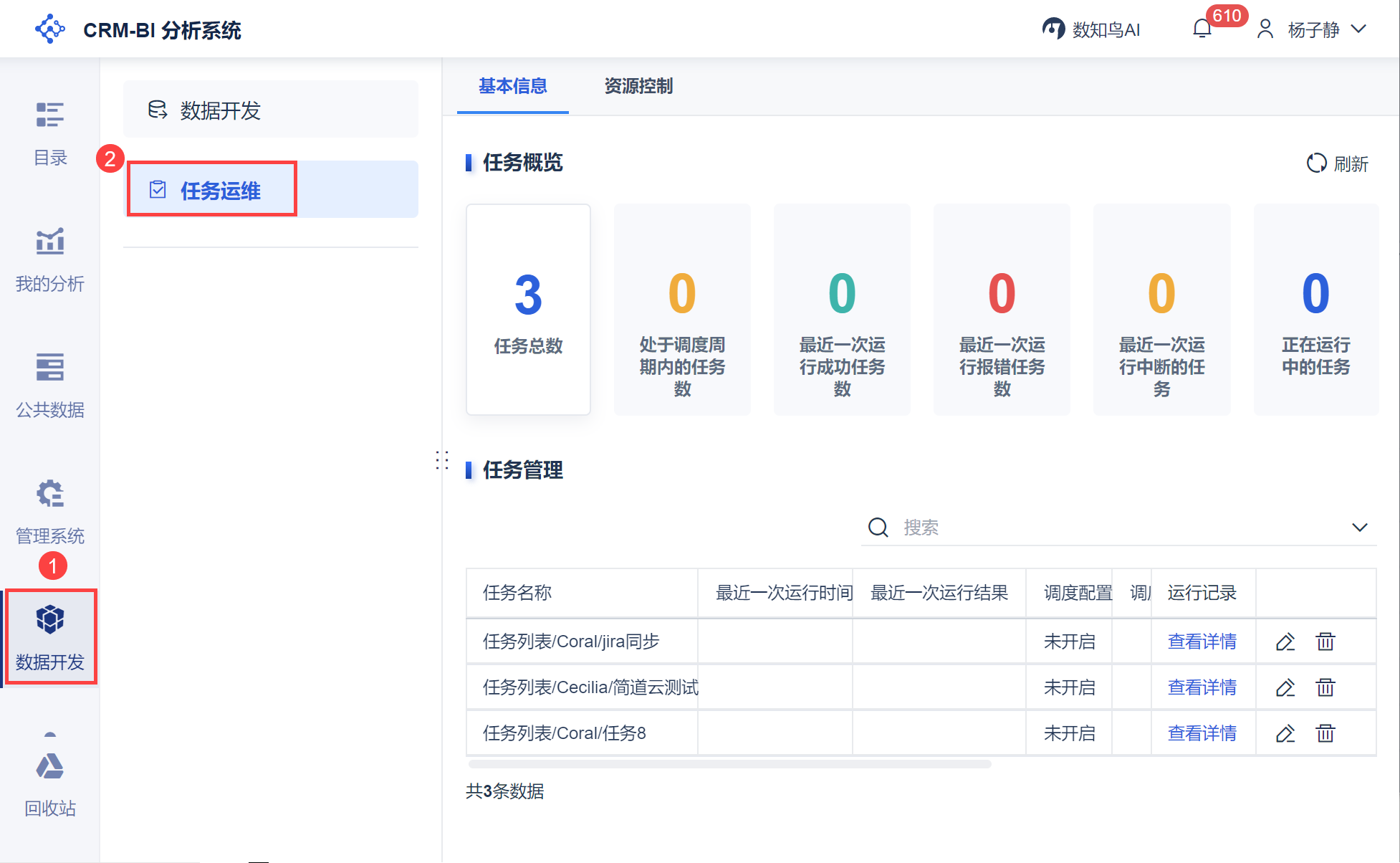Expand the user account dropdown chevron
Image resolution: width=1400 pixels, height=863 pixels.
pos(1358,29)
